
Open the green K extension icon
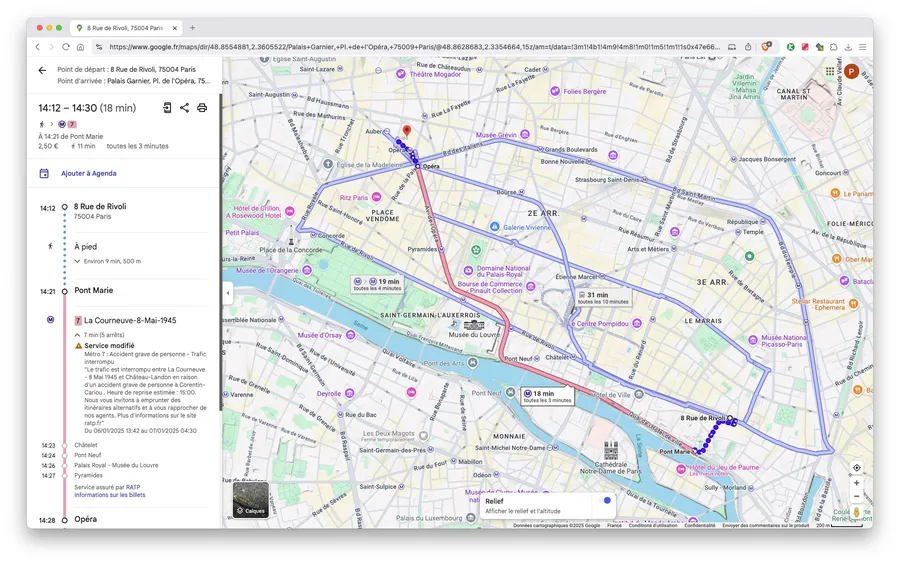coord(790,47)
